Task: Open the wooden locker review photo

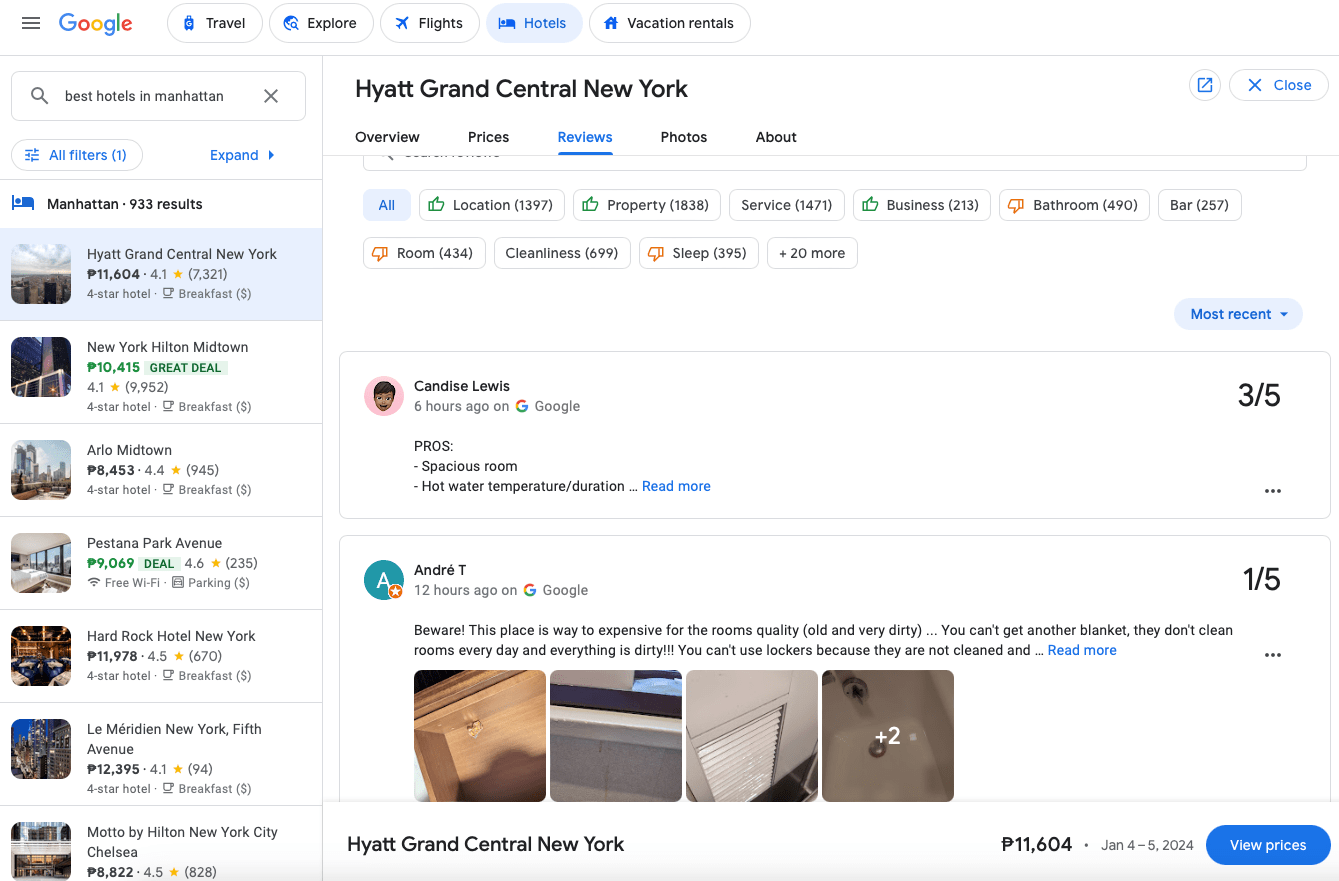Action: click(x=480, y=736)
